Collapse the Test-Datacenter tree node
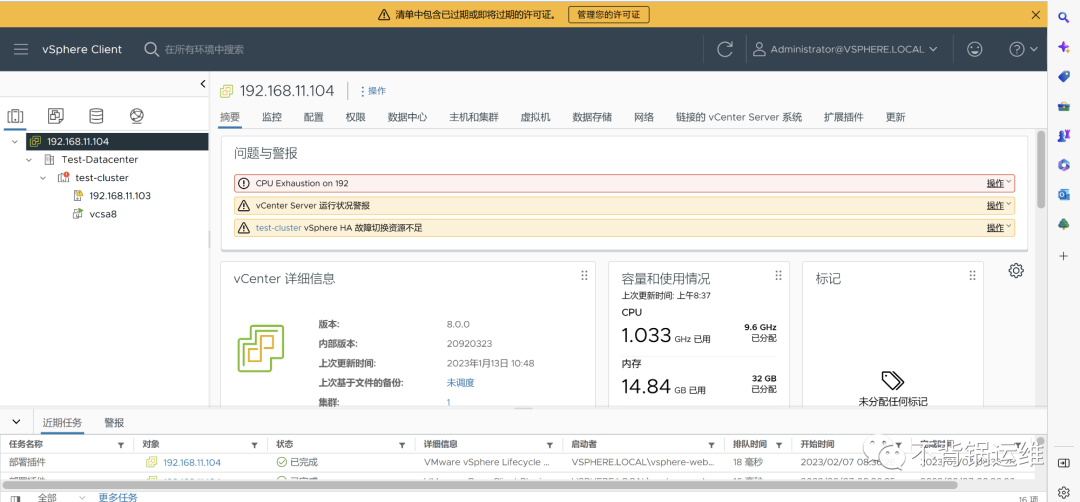The height and width of the screenshot is (502, 1080). coord(29,160)
